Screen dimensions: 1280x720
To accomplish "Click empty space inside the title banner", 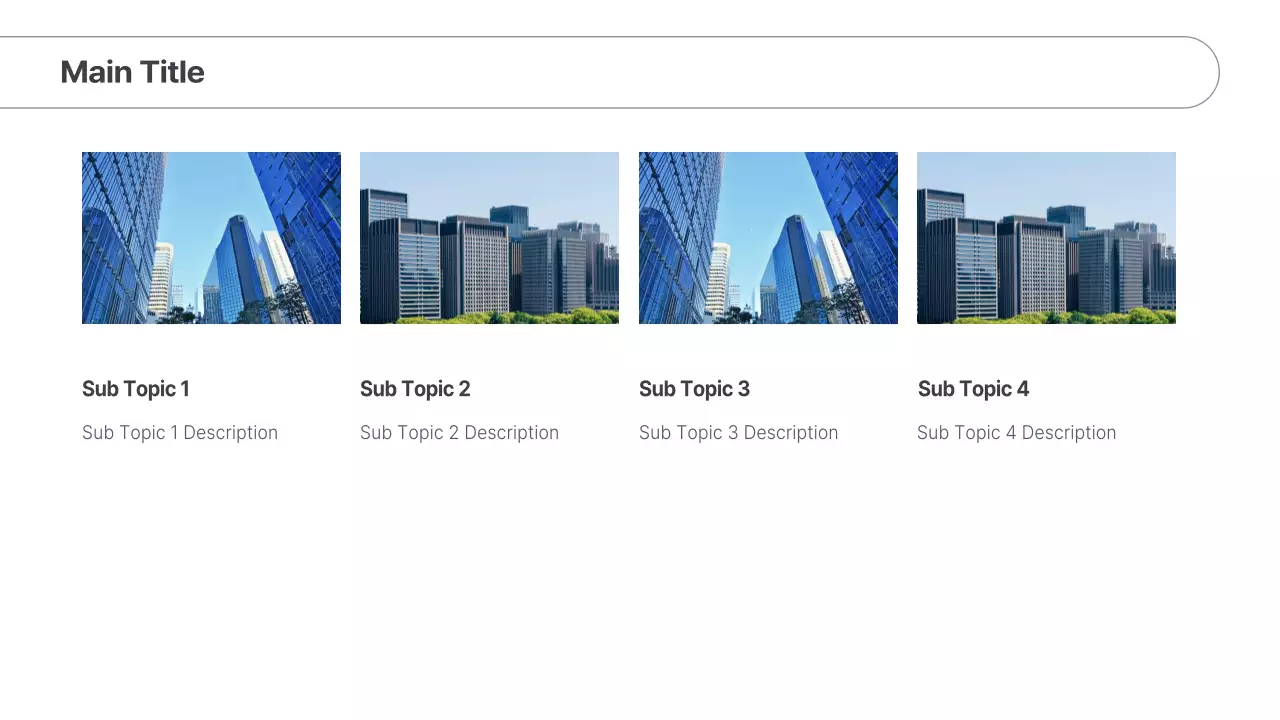I will [700, 72].
